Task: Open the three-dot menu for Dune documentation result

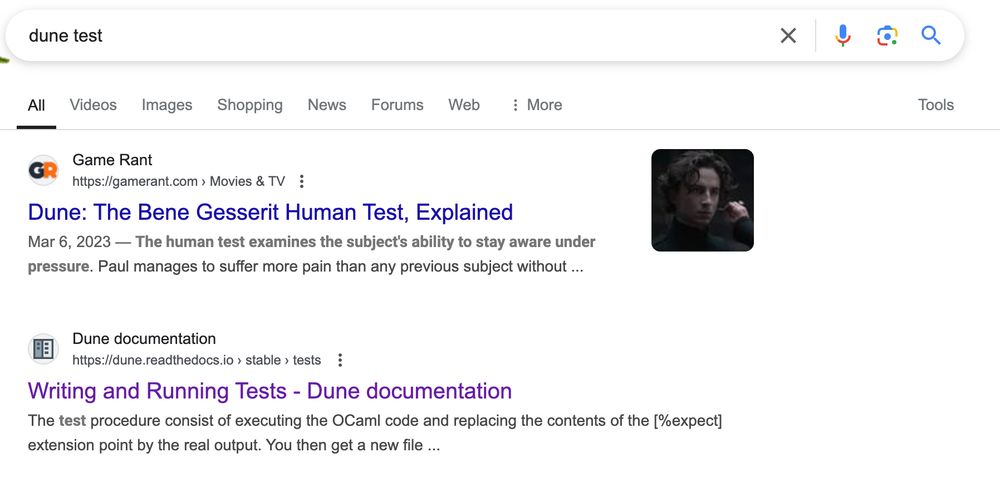Action: coord(340,360)
